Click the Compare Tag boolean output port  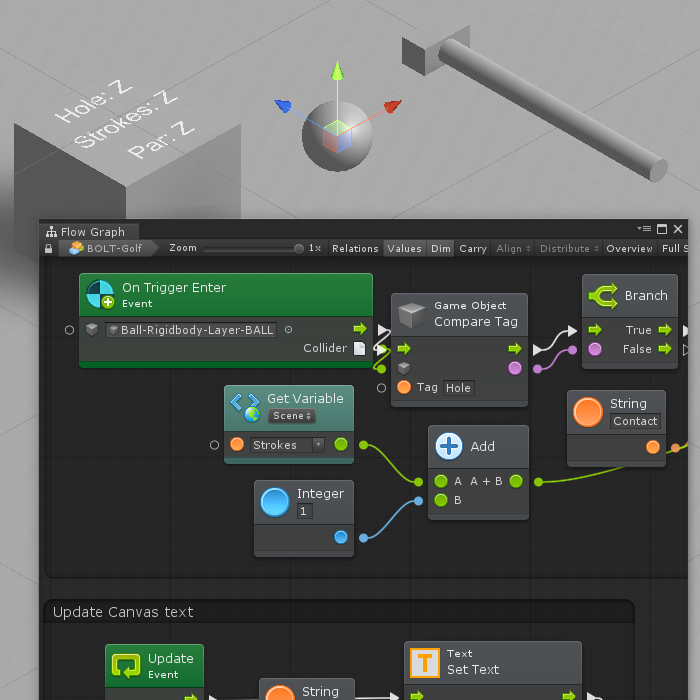515,368
